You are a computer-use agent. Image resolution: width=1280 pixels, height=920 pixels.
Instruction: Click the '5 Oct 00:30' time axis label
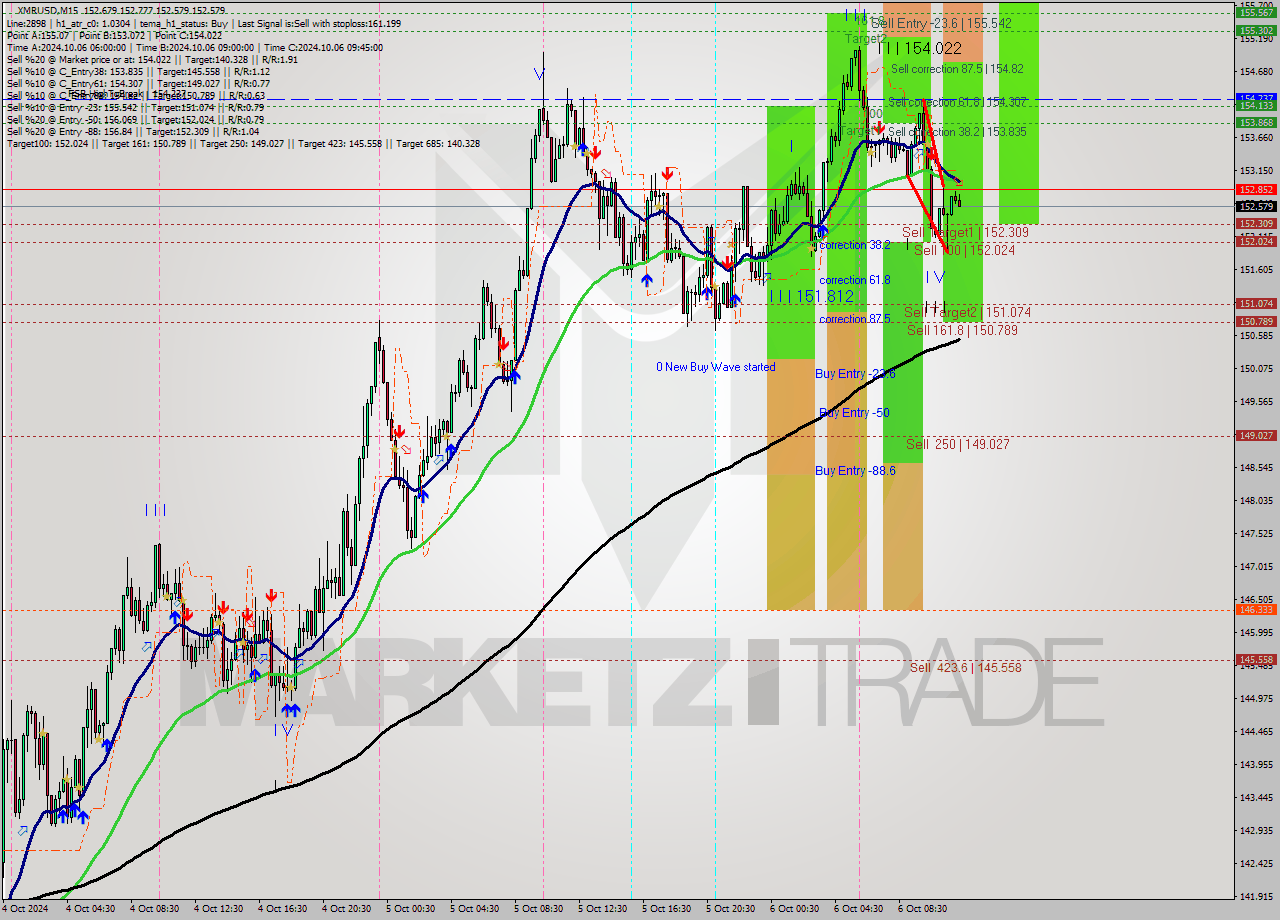pyautogui.click(x=413, y=909)
